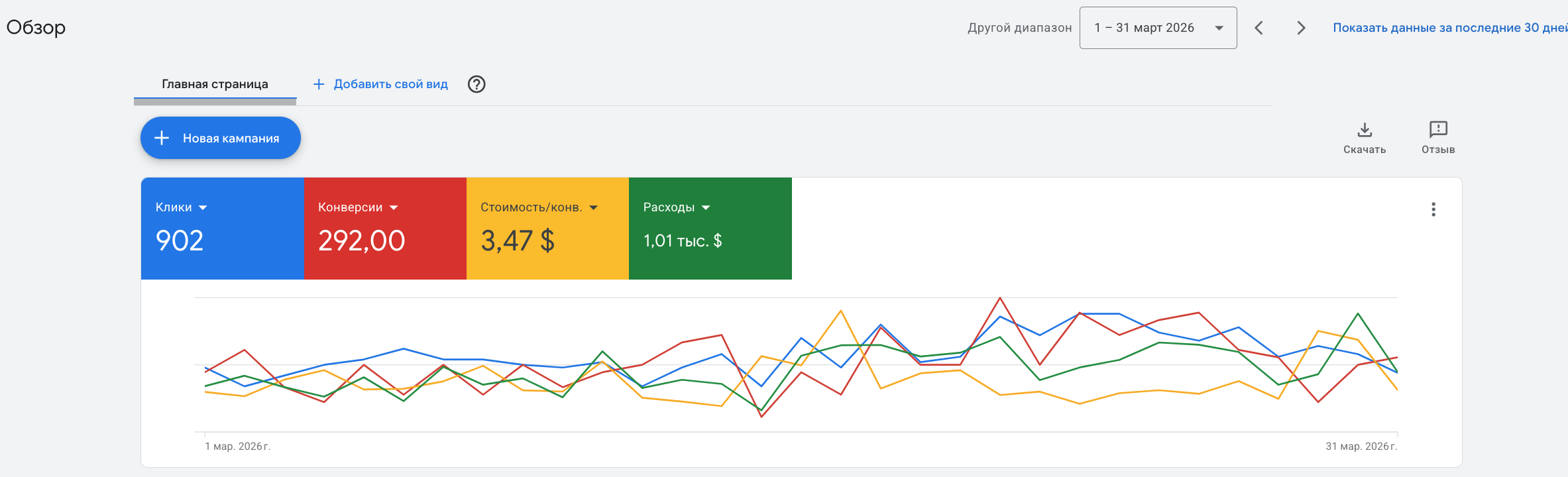This screenshot has width=1568, height=477.
Task: Go to next date range arrow
Action: click(x=1301, y=28)
